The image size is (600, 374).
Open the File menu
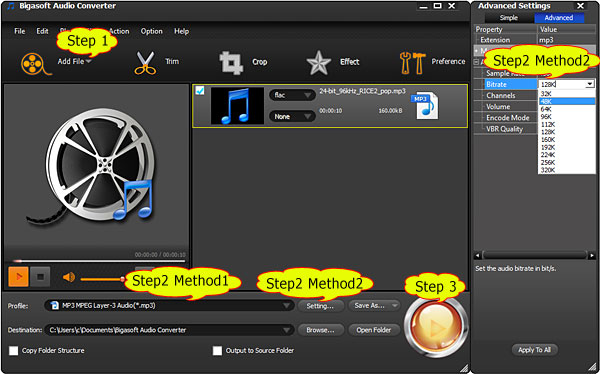point(20,31)
